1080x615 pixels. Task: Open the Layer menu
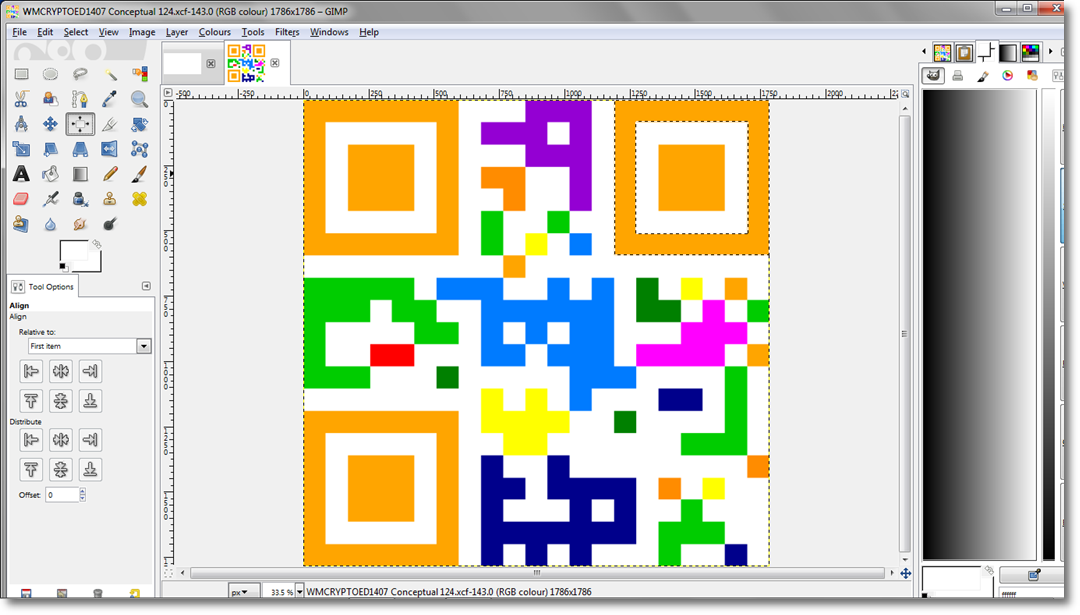click(x=176, y=32)
